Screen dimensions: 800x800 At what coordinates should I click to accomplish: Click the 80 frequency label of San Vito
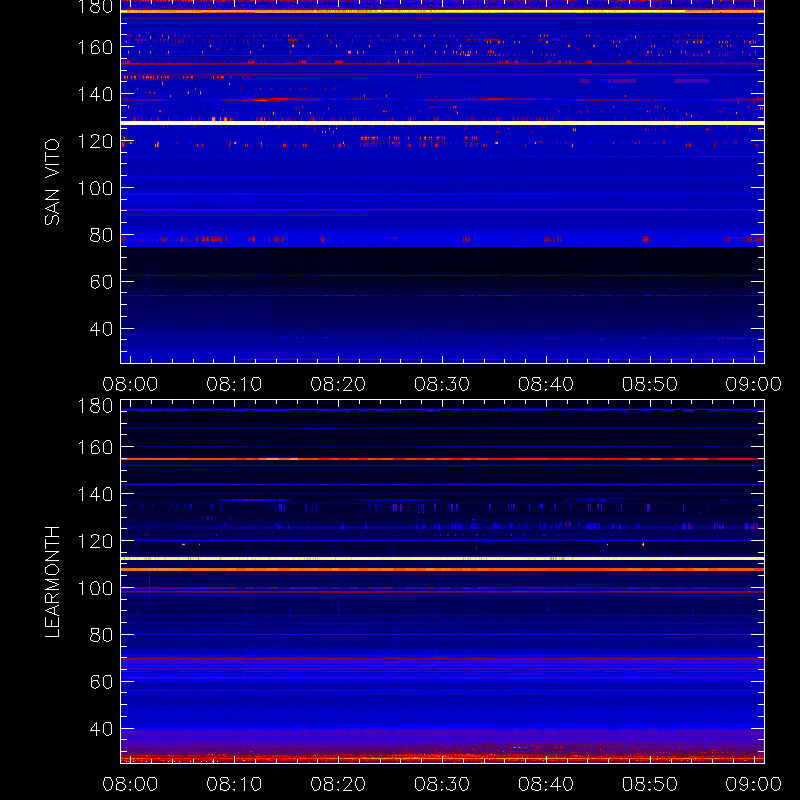[102, 235]
